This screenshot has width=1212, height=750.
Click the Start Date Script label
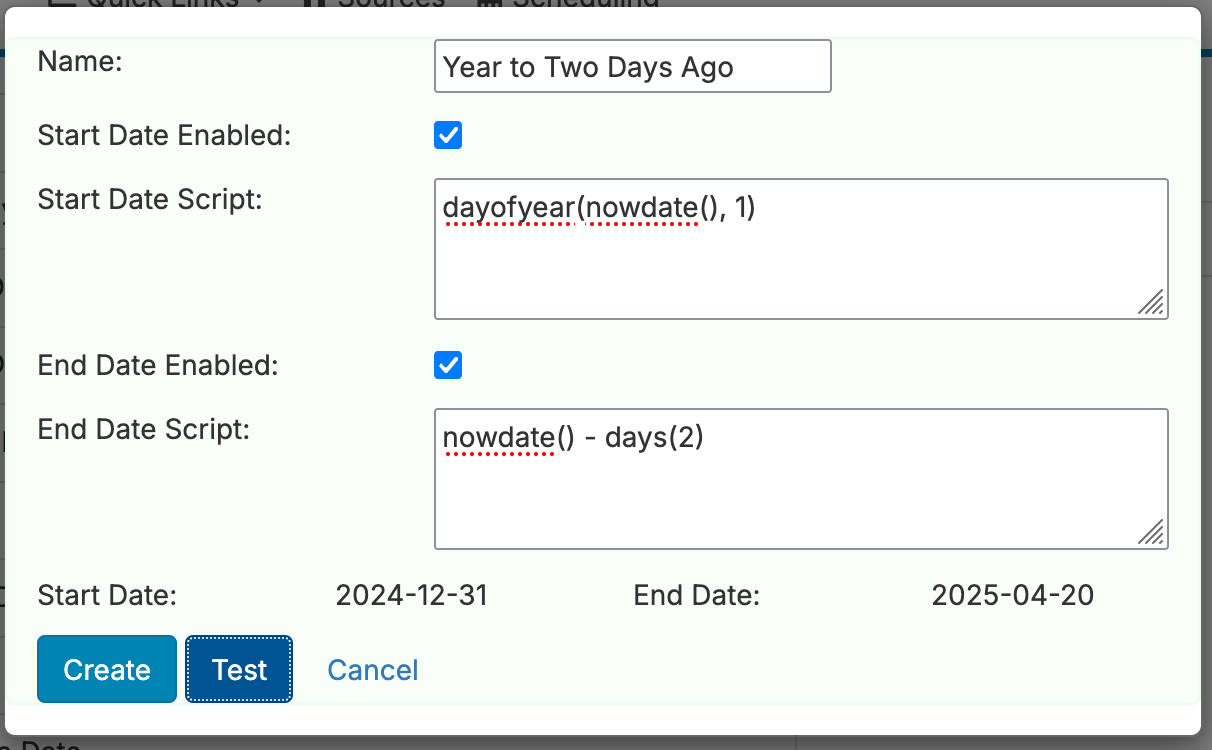[x=150, y=199]
